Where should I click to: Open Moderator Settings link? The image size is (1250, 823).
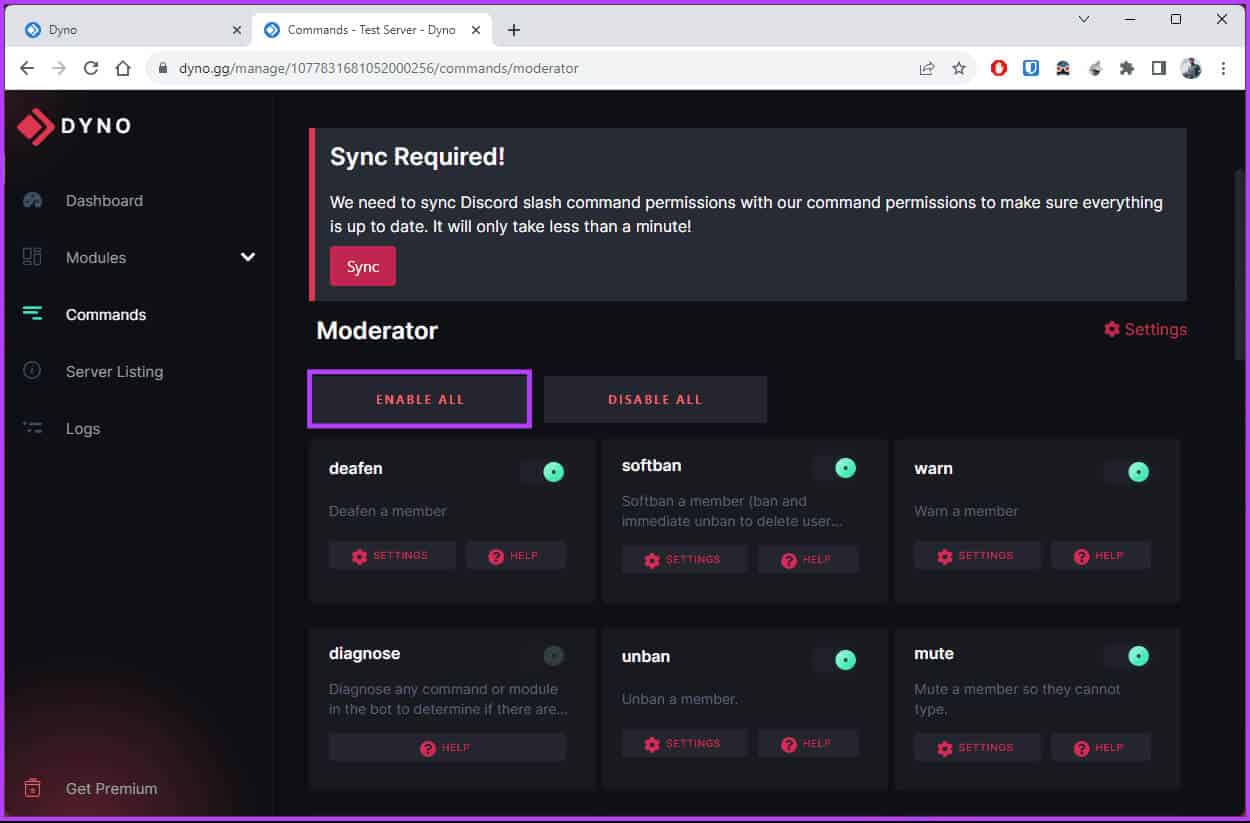1145,329
